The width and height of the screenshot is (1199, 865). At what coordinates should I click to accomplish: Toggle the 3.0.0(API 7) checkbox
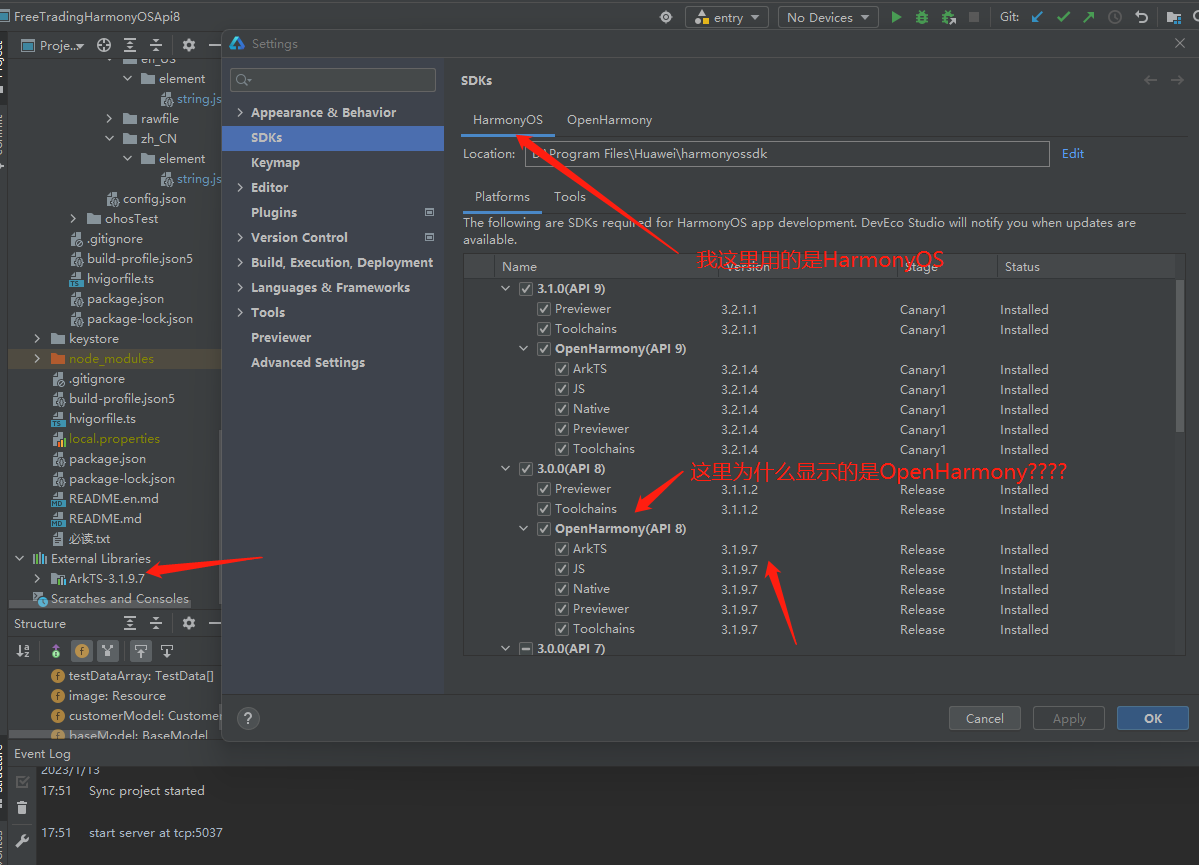[x=526, y=649]
